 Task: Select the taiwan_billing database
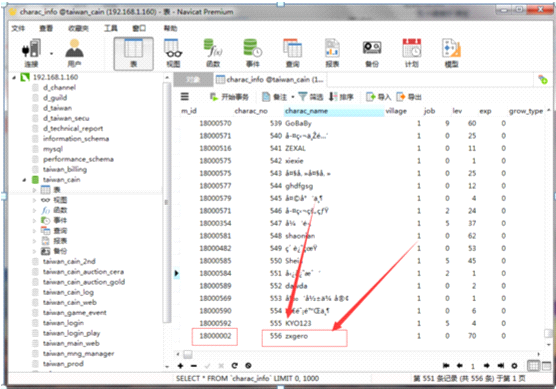65,170
